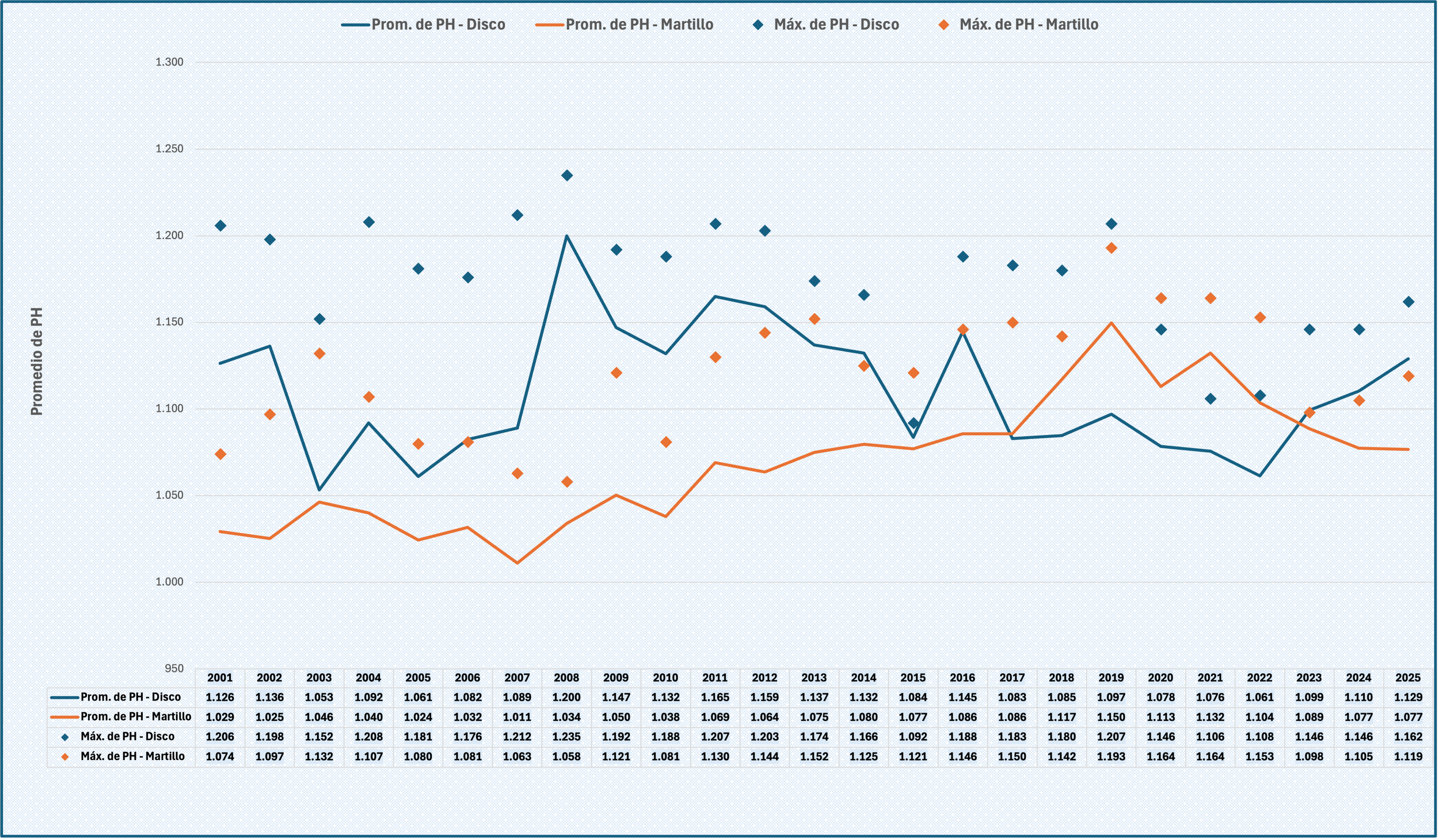Viewport: 1439px width, 840px height.
Task: Click the 2001 Disco maximum blue diamond
Action: pos(220,226)
